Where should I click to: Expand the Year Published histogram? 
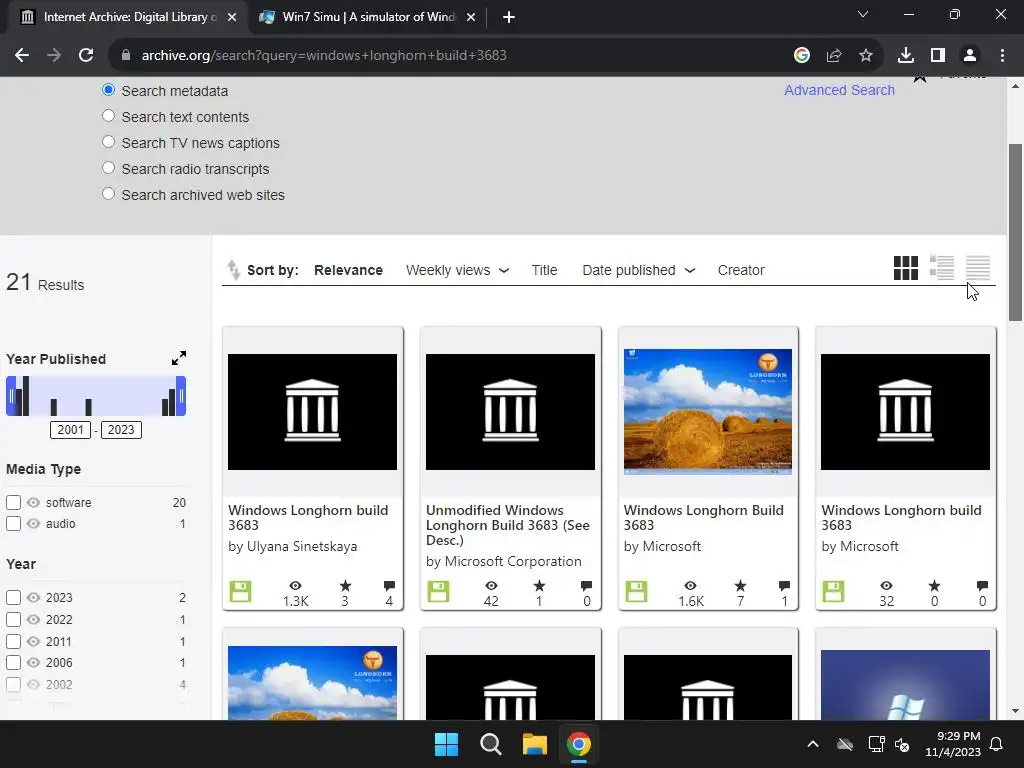179,358
